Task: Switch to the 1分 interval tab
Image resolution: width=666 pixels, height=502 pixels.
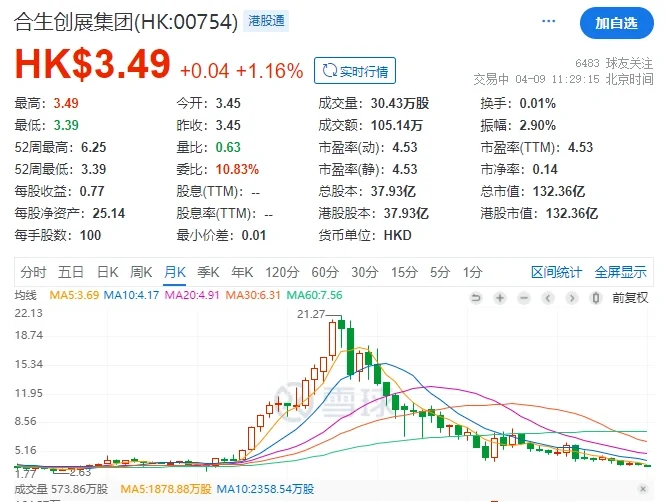Action: click(x=472, y=272)
